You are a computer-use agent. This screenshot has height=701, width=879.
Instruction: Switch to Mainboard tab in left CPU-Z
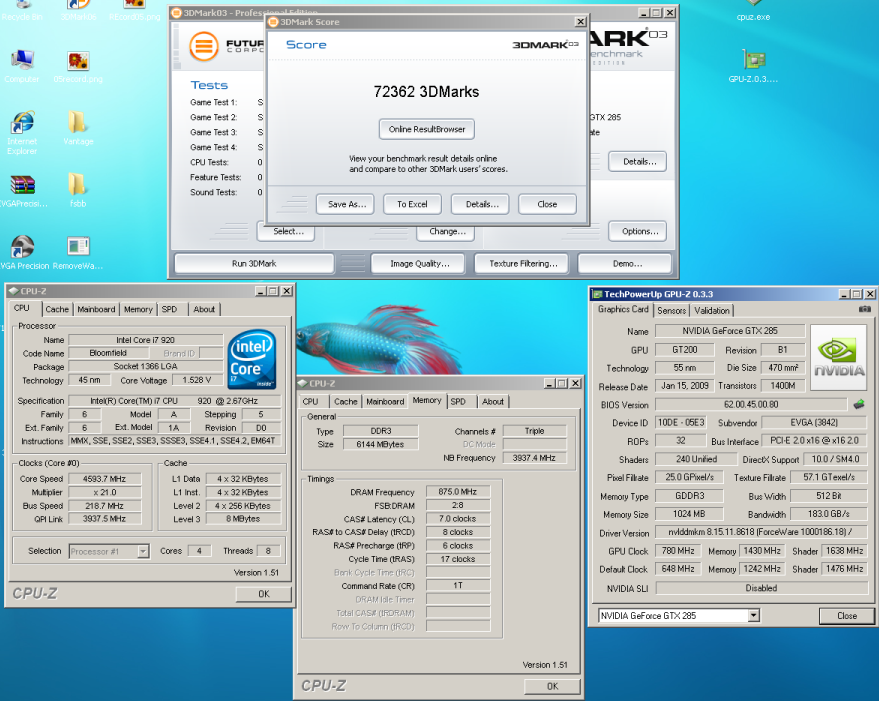[x=96, y=309]
